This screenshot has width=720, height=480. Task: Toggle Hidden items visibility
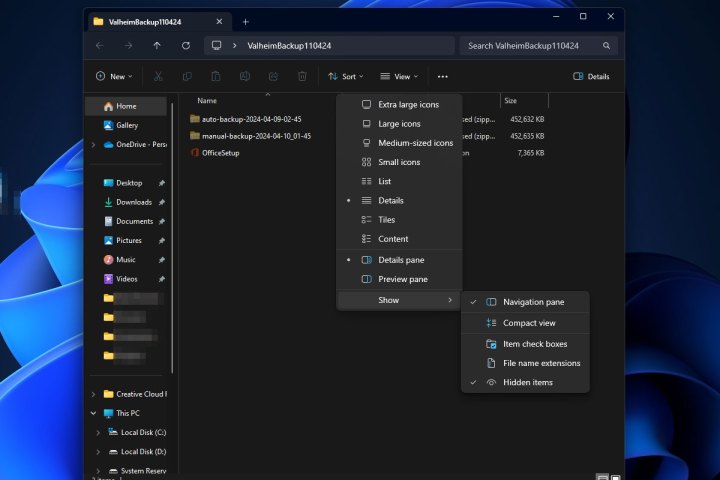coord(527,382)
